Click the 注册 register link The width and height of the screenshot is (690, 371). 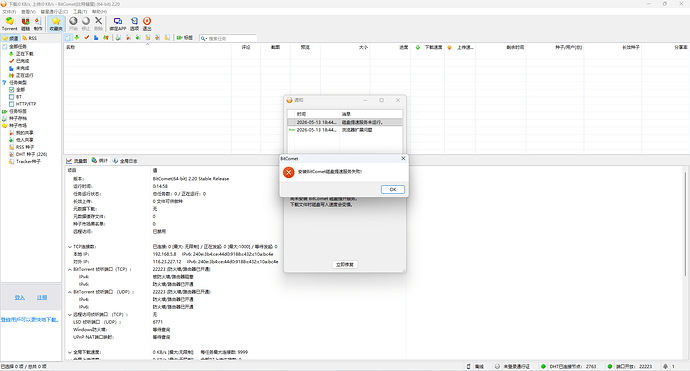[42, 298]
